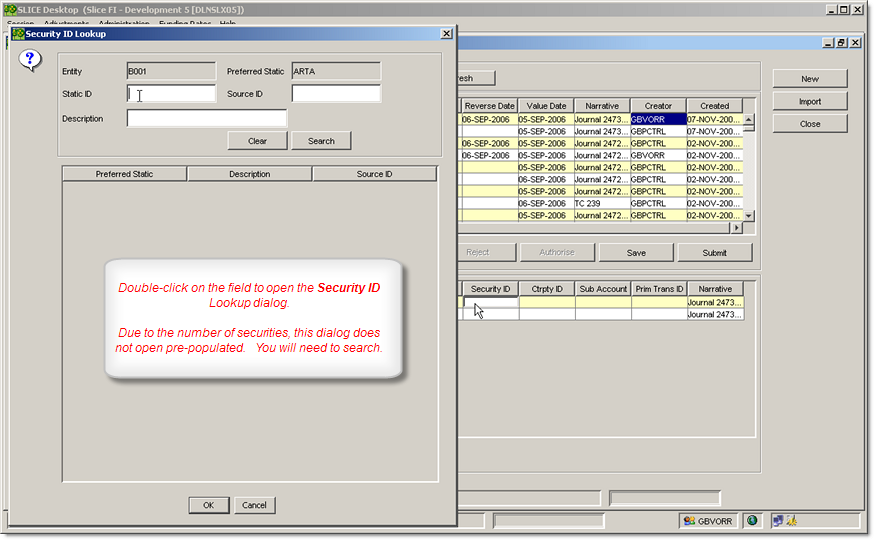Select the Description text box

[206, 119]
